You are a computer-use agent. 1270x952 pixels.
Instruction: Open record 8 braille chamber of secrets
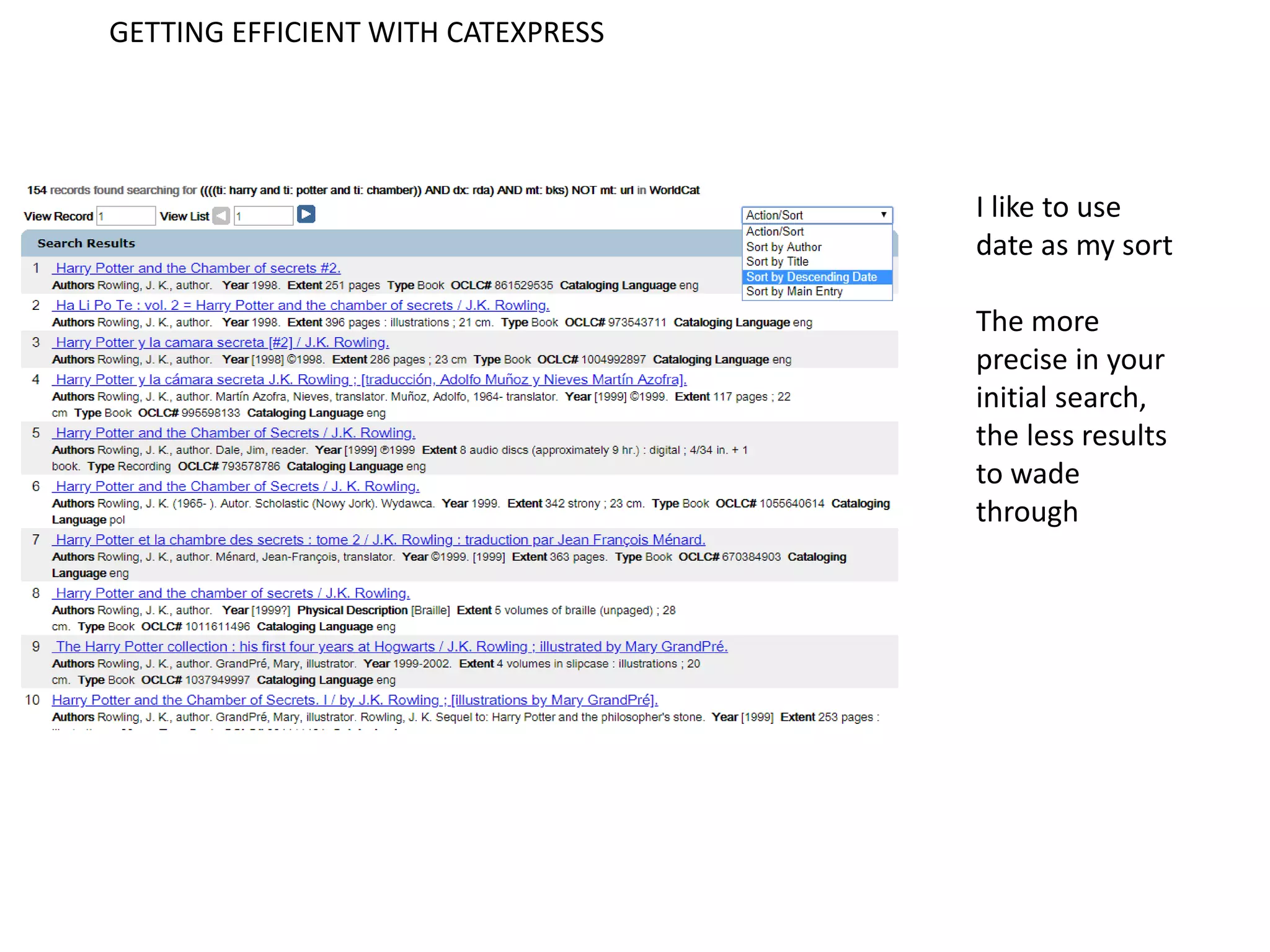point(231,593)
